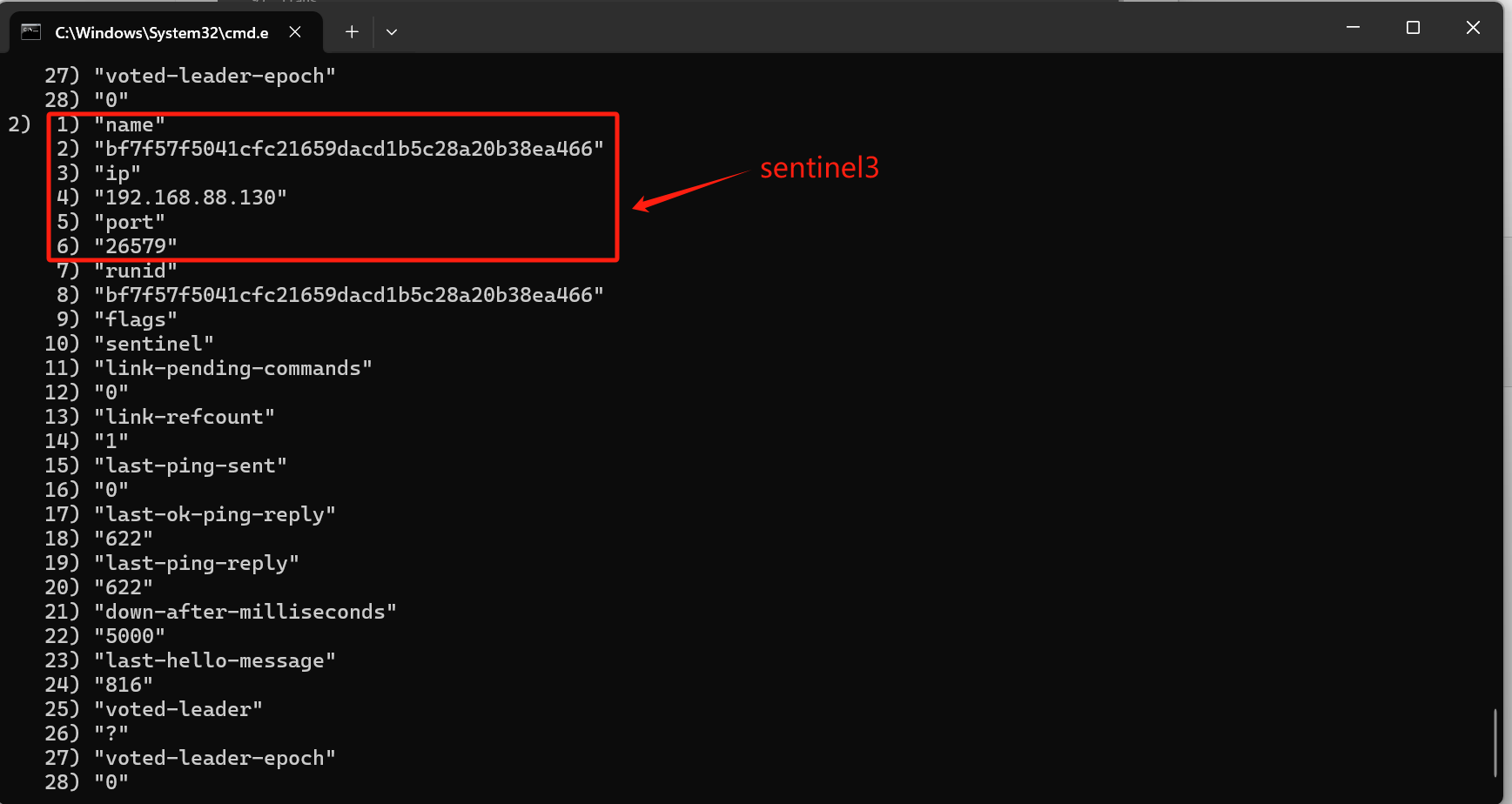Screen dimensions: 1512x804
Task: Close the cmd.exe tab
Action: pyautogui.click(x=295, y=32)
